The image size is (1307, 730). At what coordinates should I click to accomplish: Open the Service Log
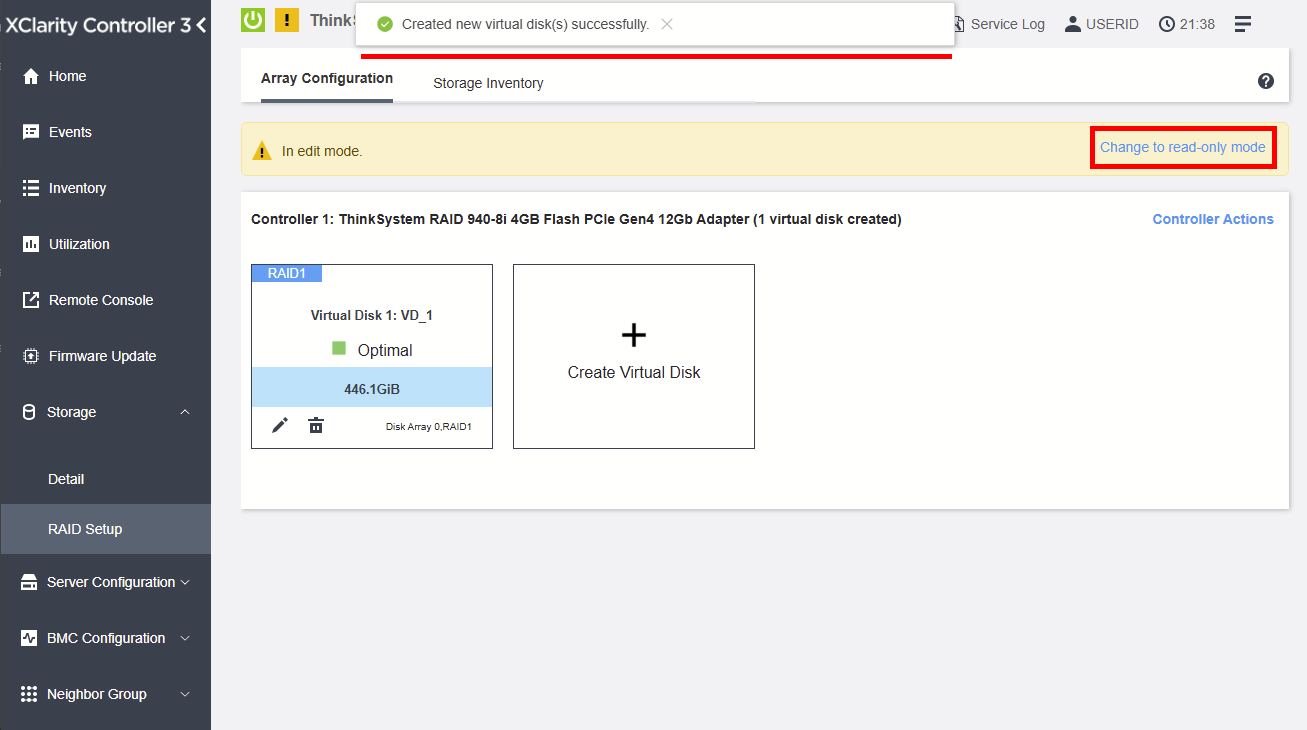(1008, 24)
